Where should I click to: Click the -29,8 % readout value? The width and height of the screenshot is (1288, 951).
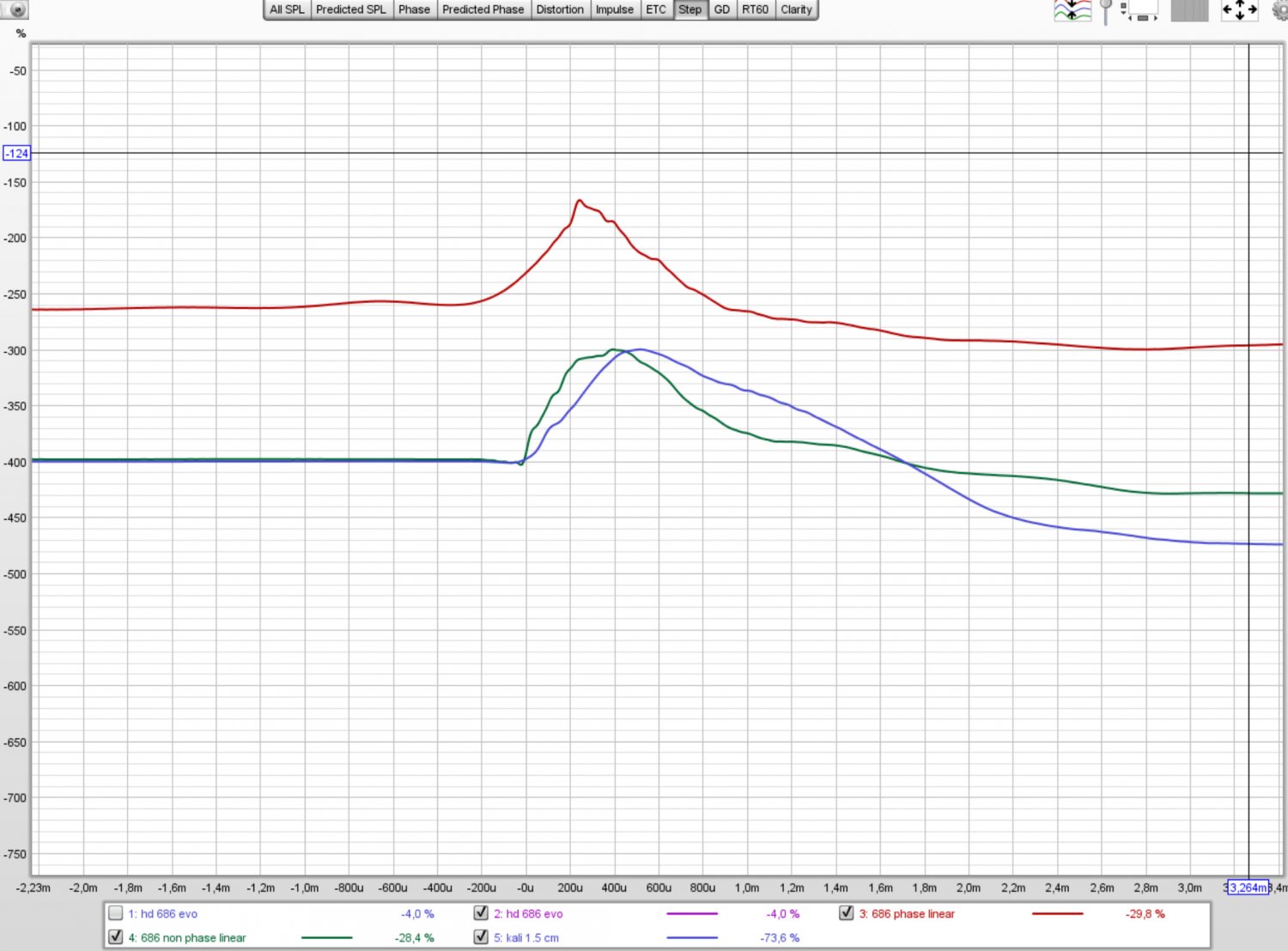1145,914
